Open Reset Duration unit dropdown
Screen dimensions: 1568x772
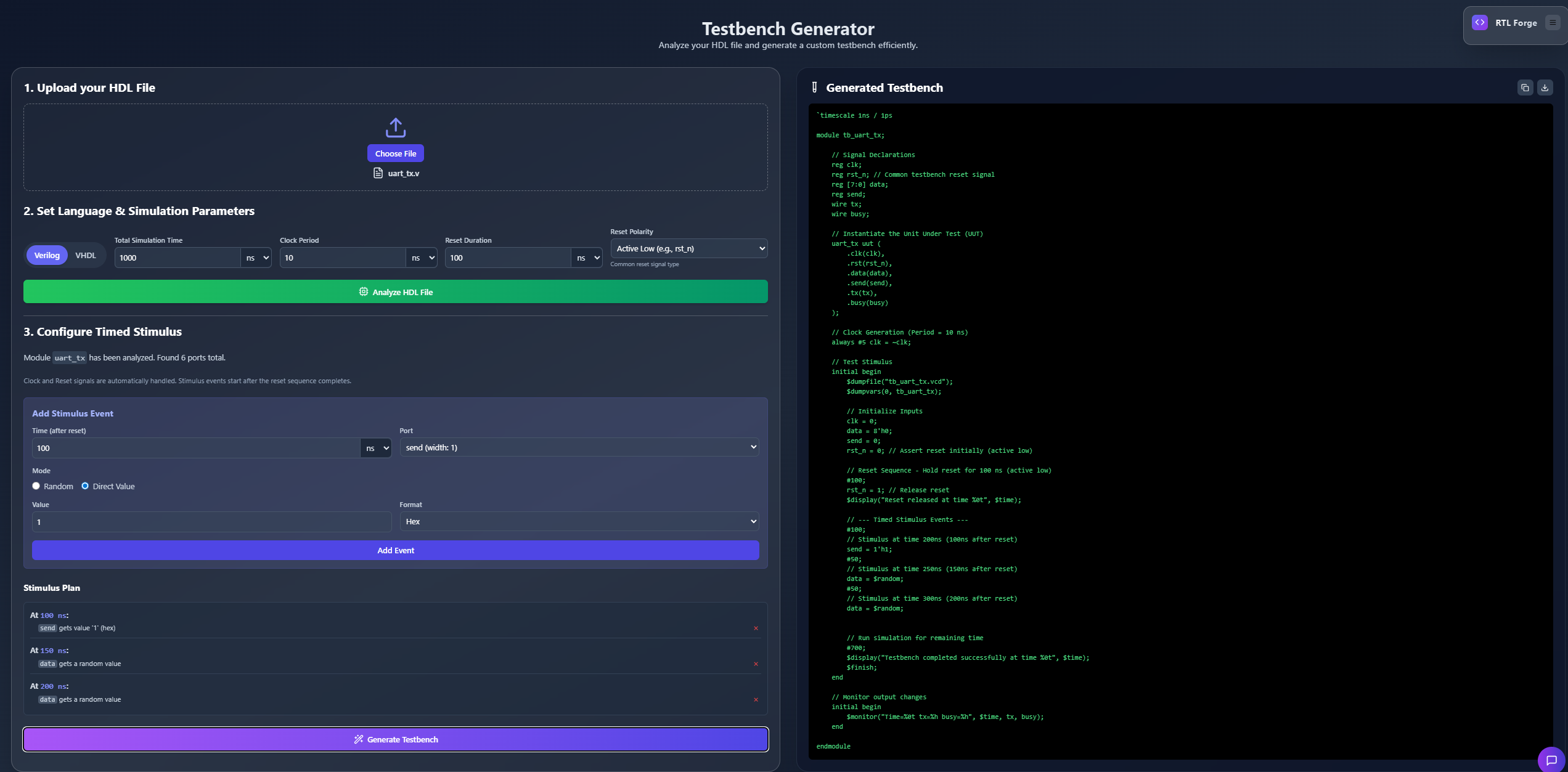(x=587, y=258)
